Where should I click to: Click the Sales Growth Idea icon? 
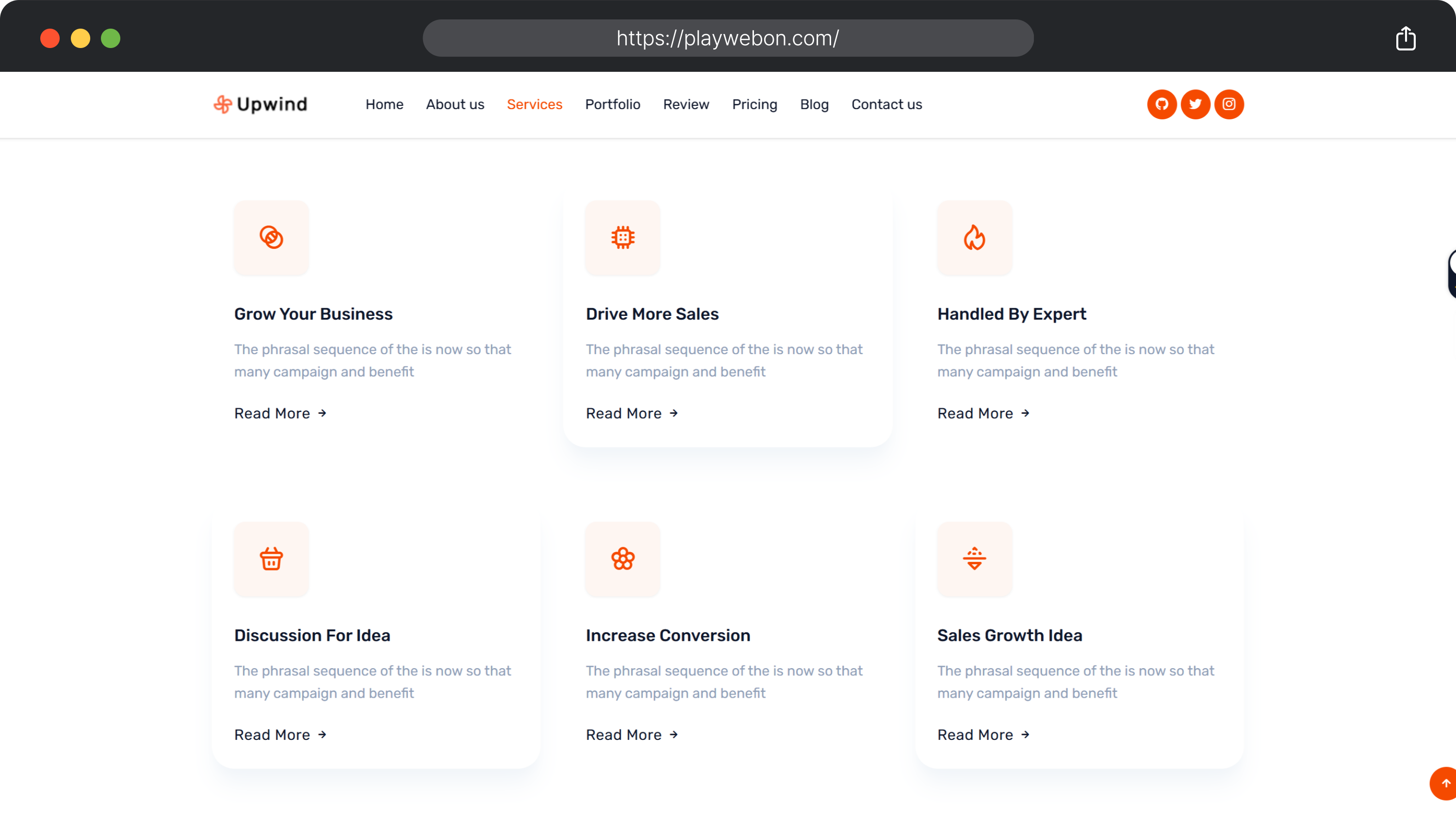pos(974,558)
